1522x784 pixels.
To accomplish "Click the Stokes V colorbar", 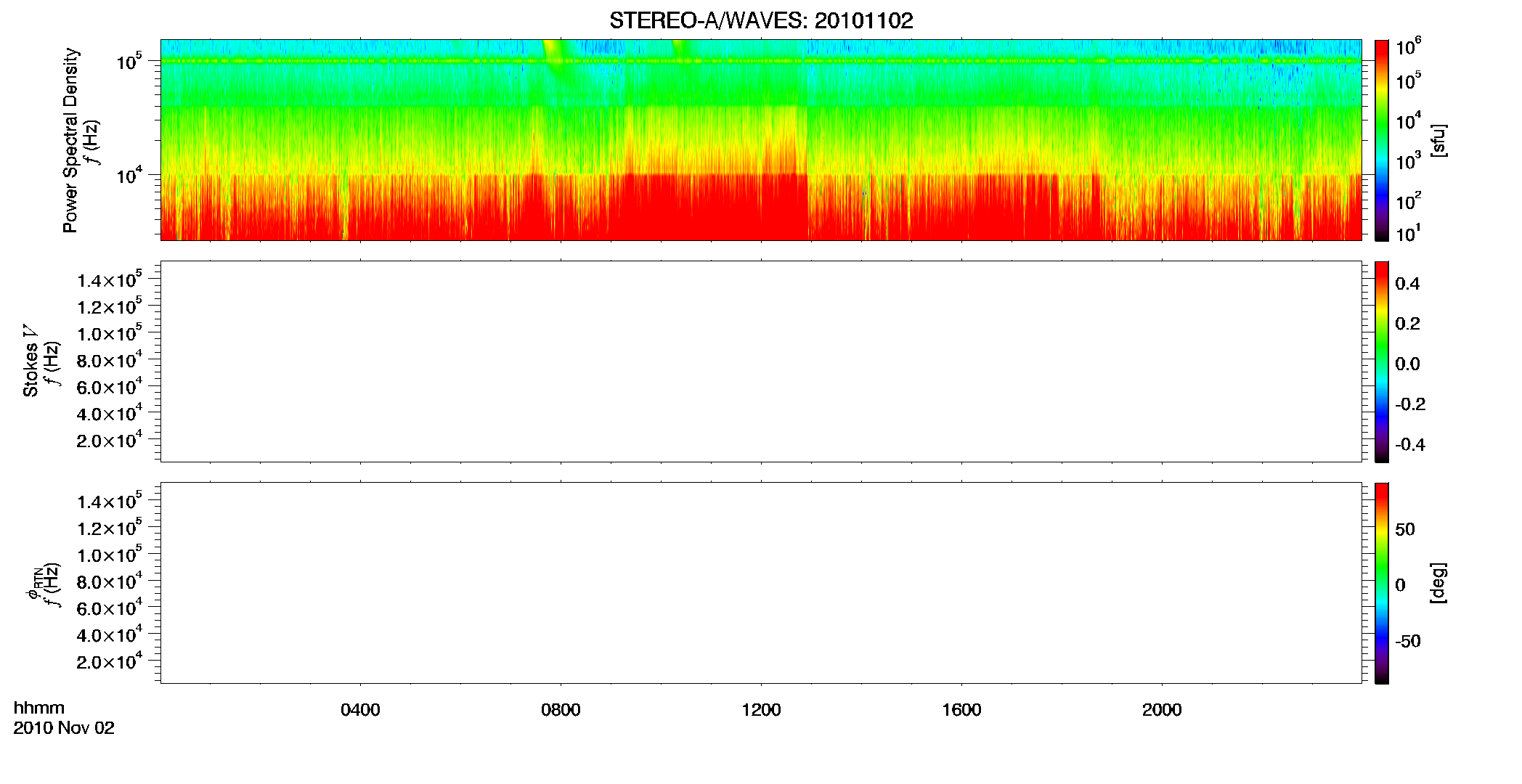I will pos(1382,362).
